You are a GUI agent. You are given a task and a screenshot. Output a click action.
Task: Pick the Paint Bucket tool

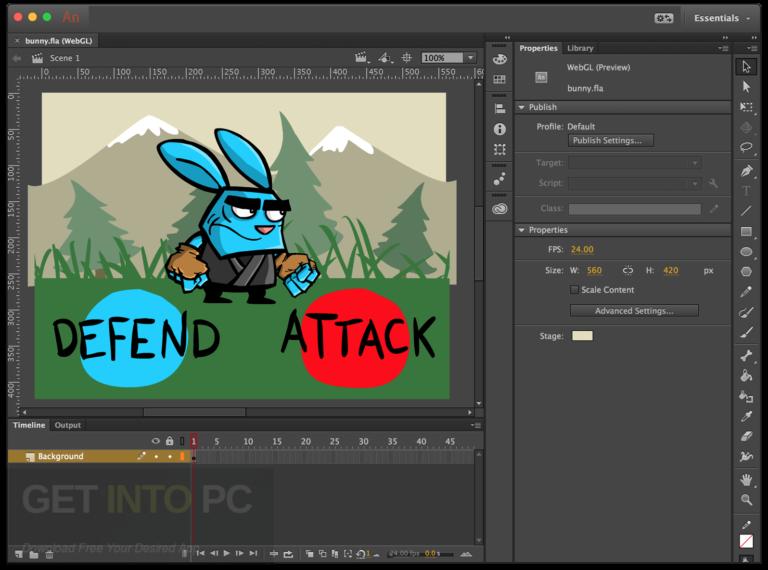(x=746, y=376)
